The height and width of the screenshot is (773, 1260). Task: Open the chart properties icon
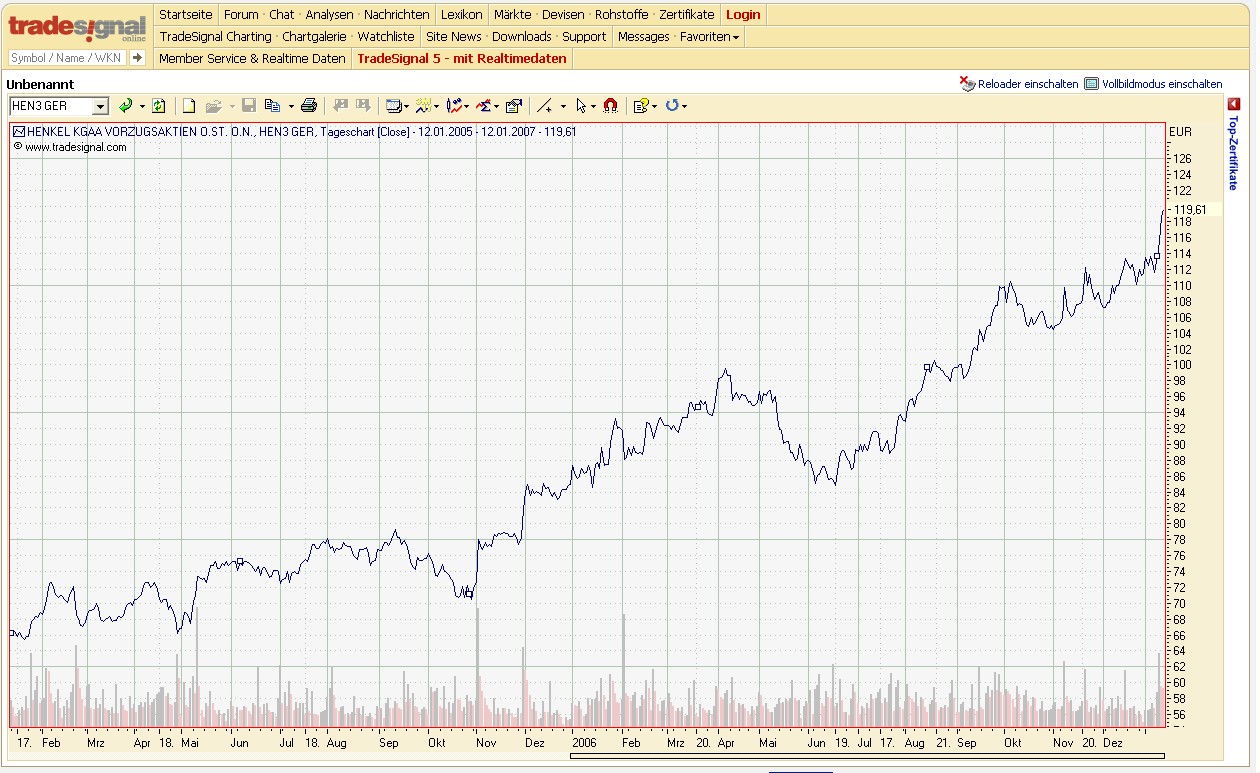tap(514, 106)
